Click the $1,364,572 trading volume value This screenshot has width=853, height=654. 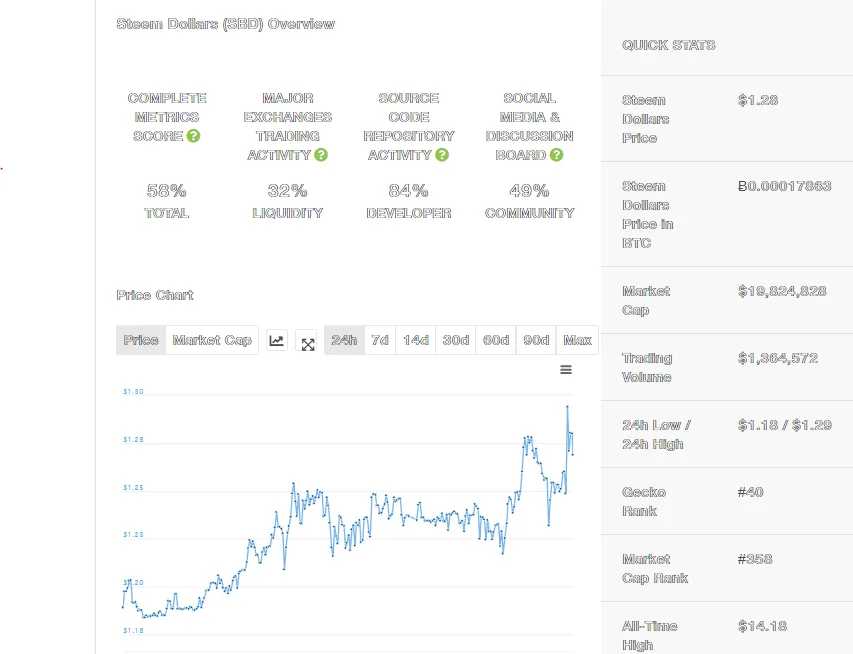tap(778, 358)
